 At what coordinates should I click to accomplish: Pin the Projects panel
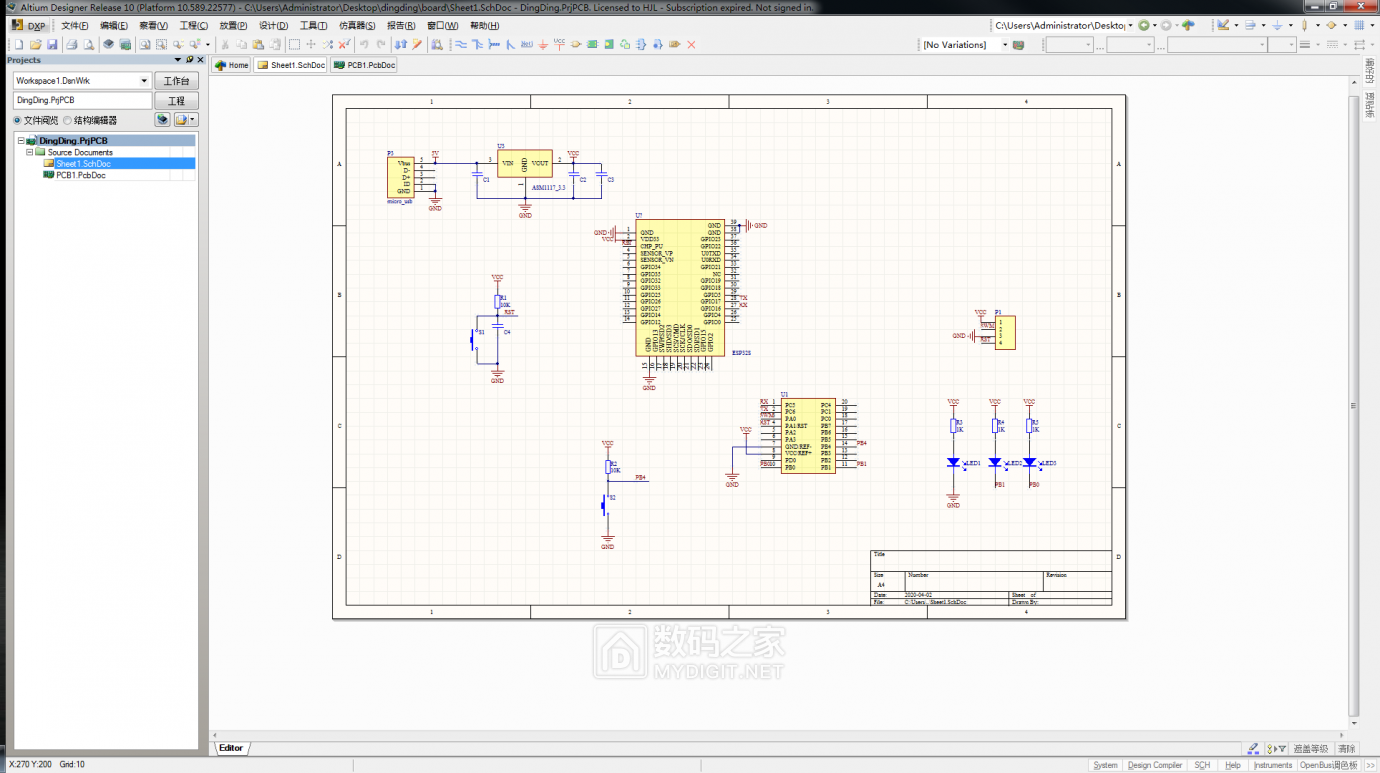click(x=188, y=60)
